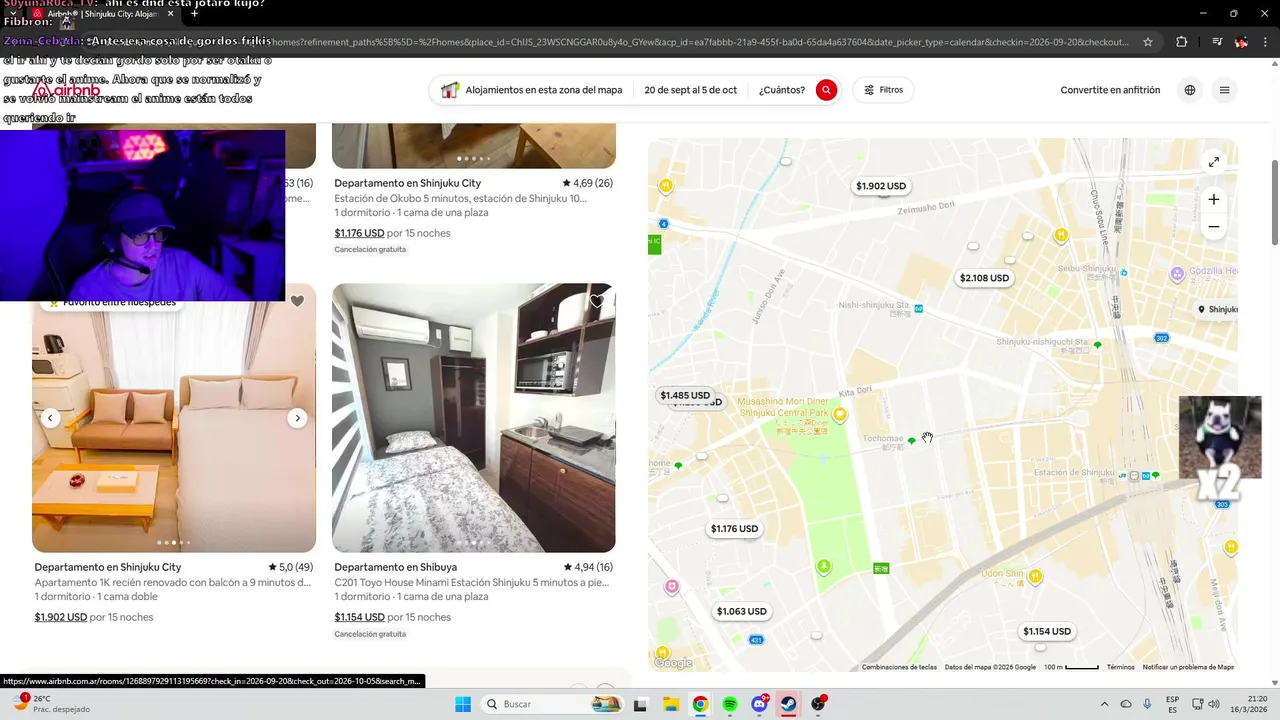The width and height of the screenshot is (1280, 720).
Task: Click Alojamientos en esta zona del mapa
Action: click(543, 90)
